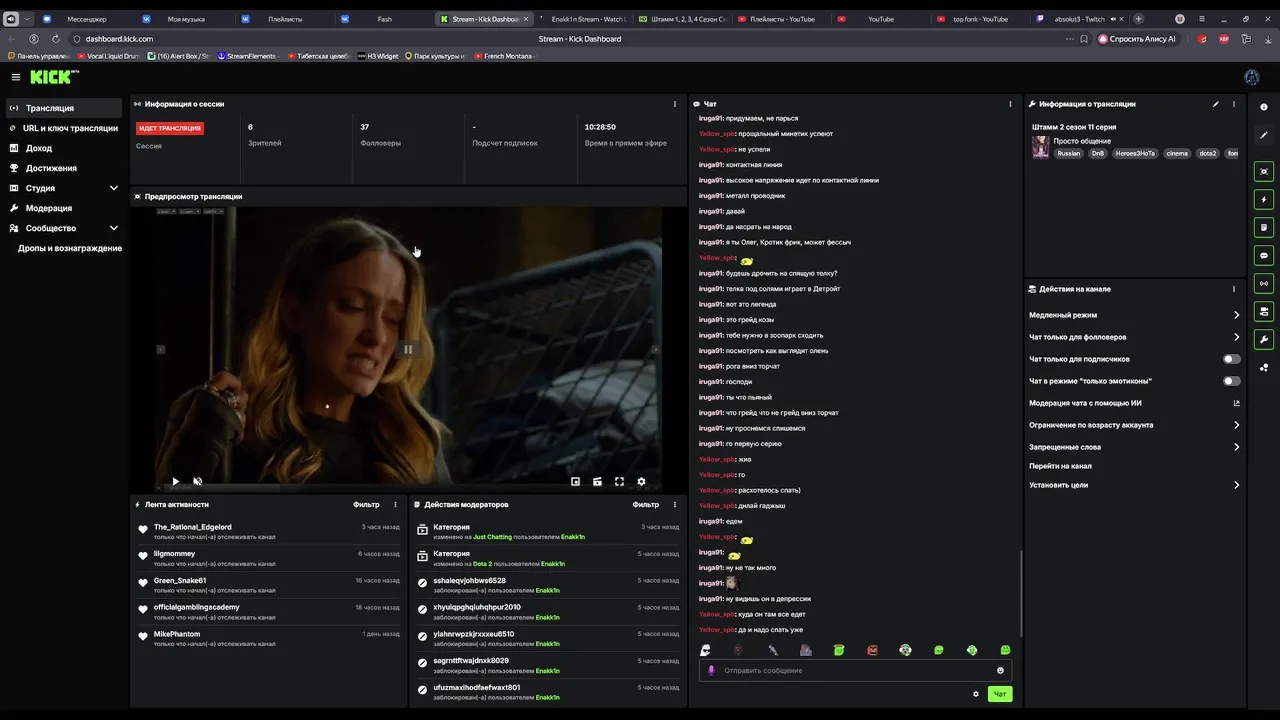Open Действия на канале panel options menu

tap(1234, 289)
